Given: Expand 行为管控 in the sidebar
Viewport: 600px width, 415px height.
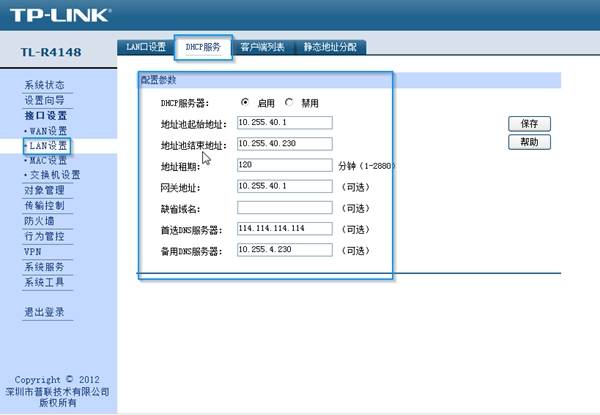Looking at the screenshot, I should coord(44,236).
